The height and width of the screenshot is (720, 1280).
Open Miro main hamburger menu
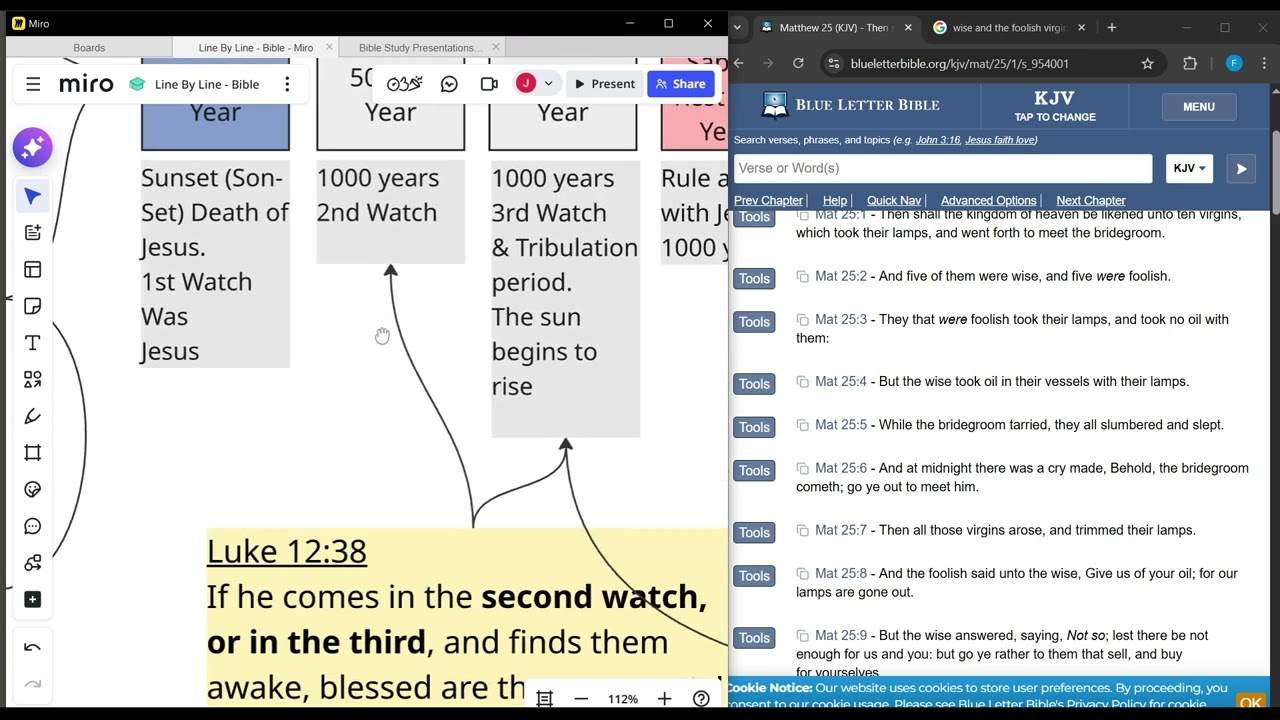33,85
